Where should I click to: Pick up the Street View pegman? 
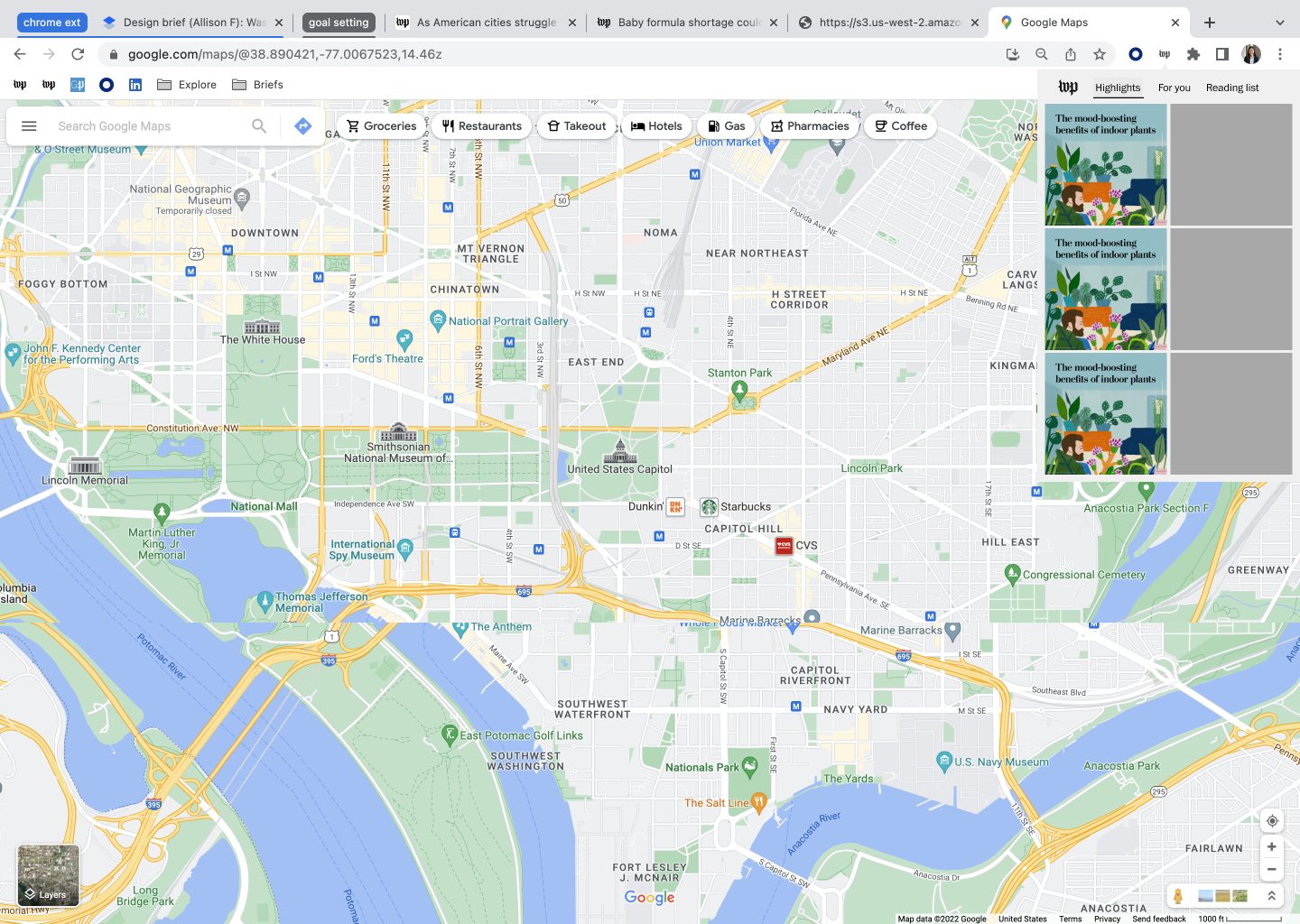[x=1177, y=896]
